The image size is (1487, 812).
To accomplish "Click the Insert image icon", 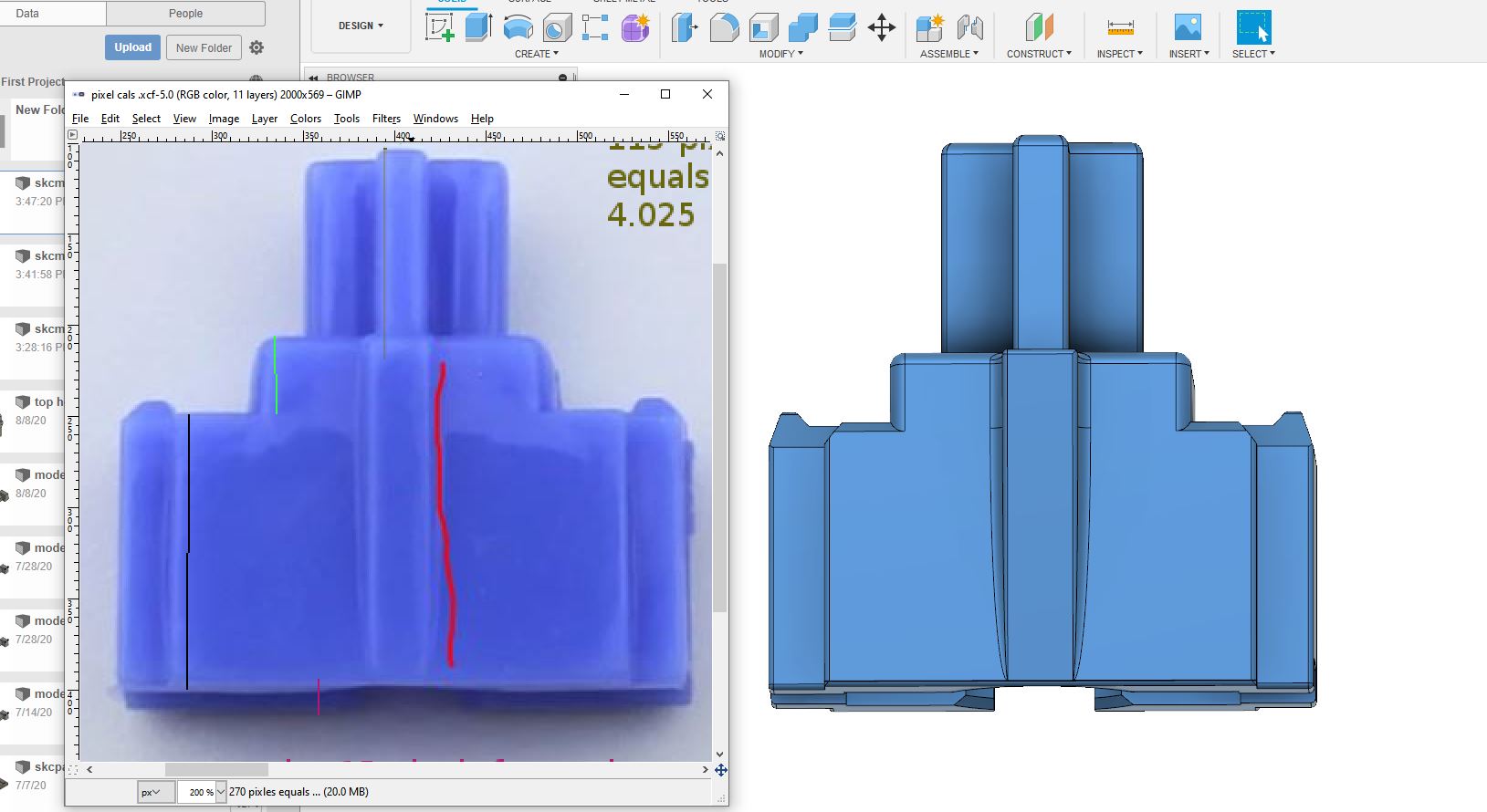I will [1188, 27].
